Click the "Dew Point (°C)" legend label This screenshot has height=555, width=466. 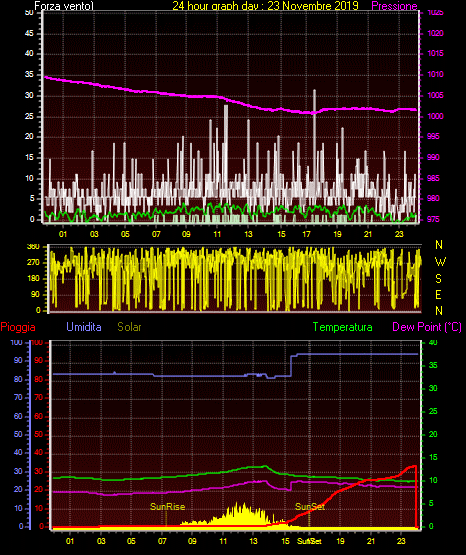pos(427,327)
